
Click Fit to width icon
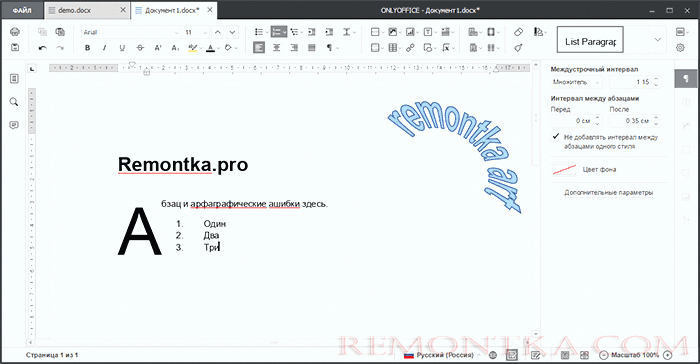click(584, 355)
